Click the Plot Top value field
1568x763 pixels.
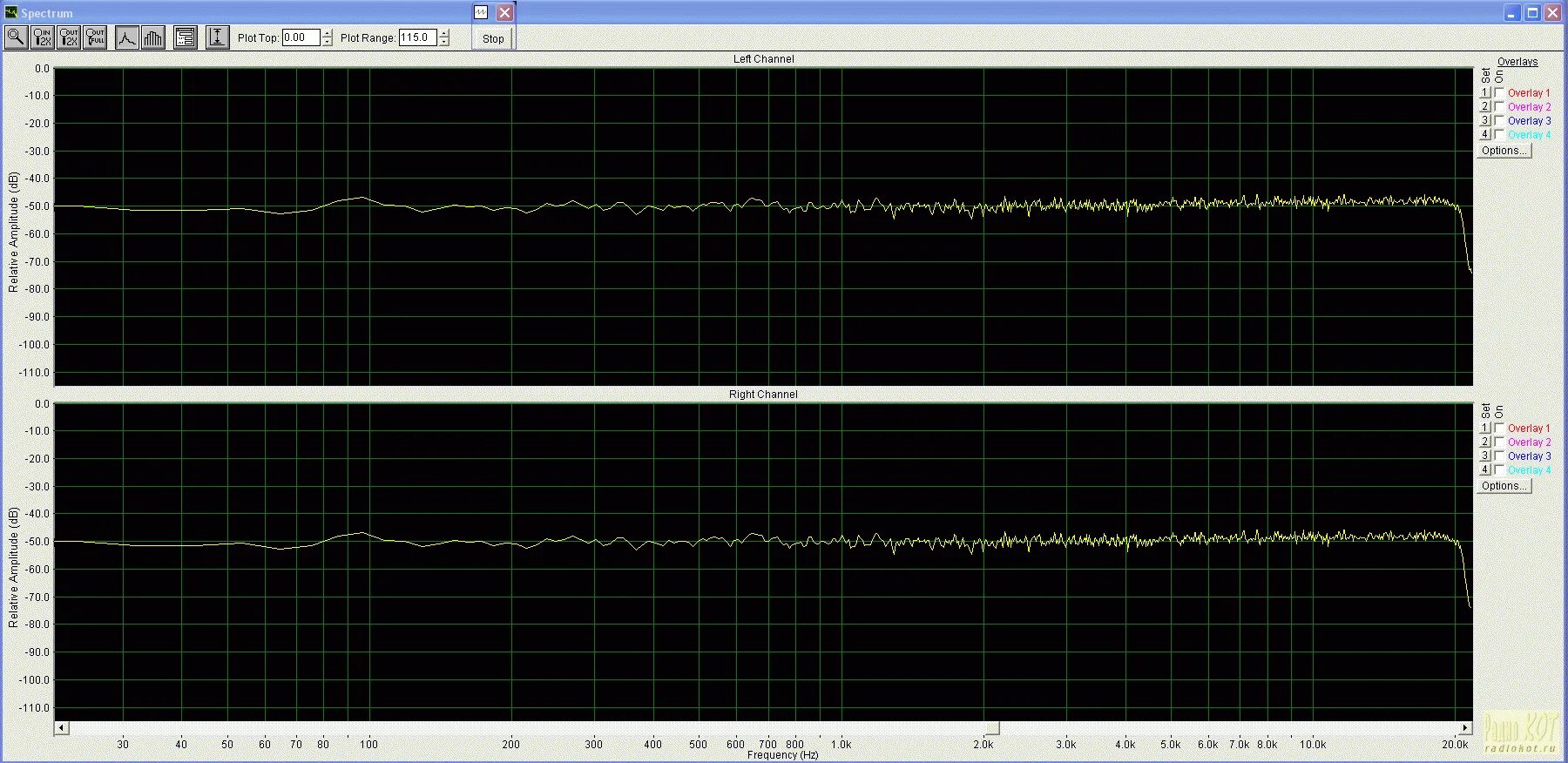(301, 37)
